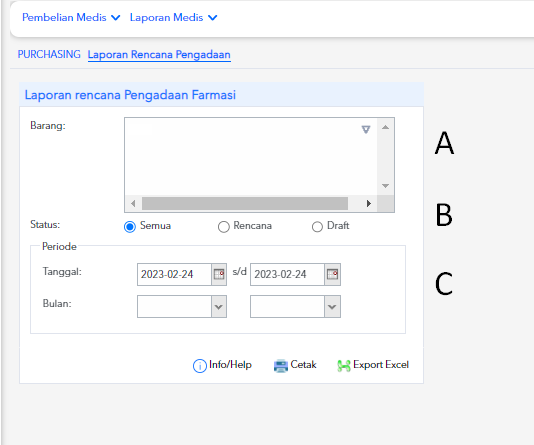The height and width of the screenshot is (445, 534).
Task: Click the Cetak printer icon
Action: (x=281, y=366)
